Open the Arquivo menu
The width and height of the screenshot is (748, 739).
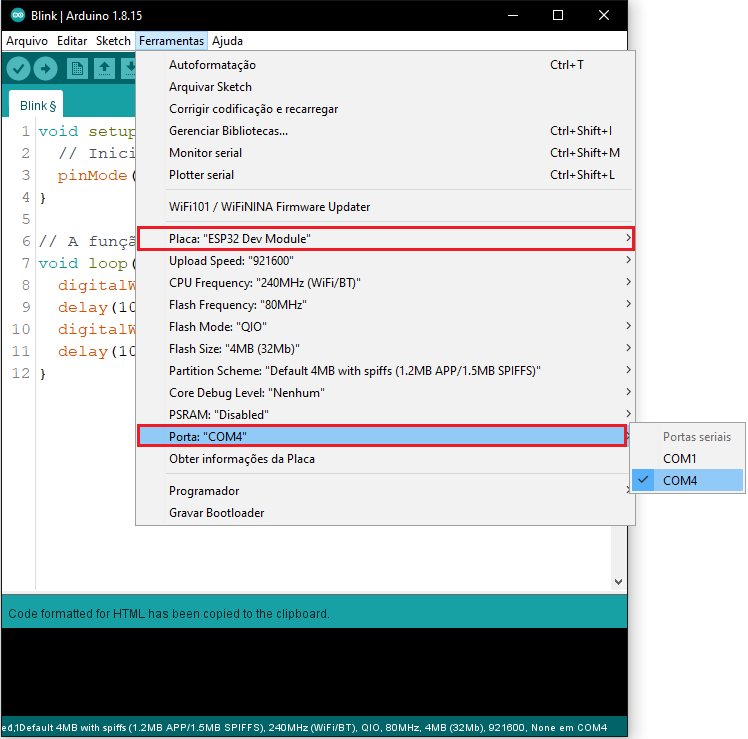tap(27, 41)
